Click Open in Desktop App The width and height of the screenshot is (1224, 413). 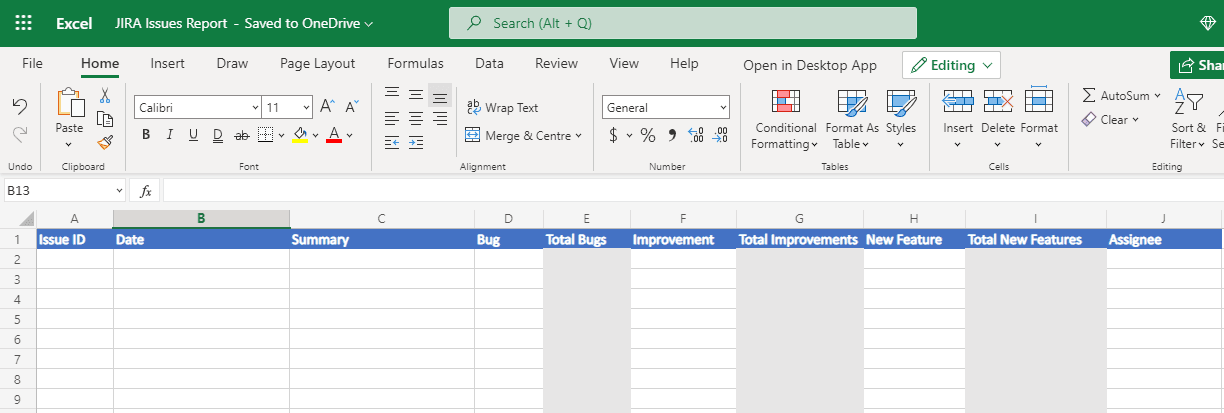click(809, 65)
